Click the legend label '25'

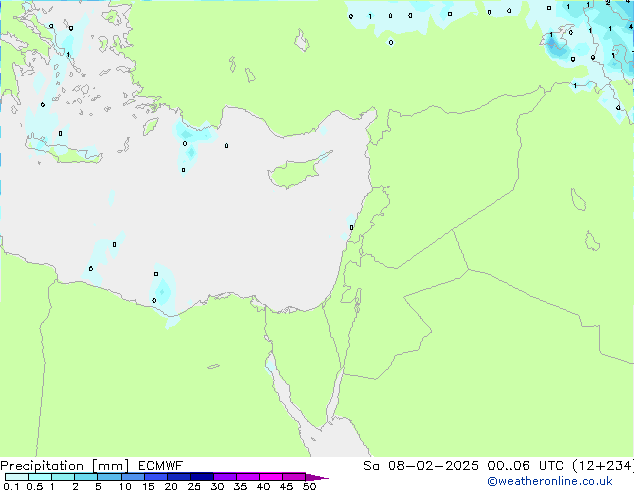194,486
